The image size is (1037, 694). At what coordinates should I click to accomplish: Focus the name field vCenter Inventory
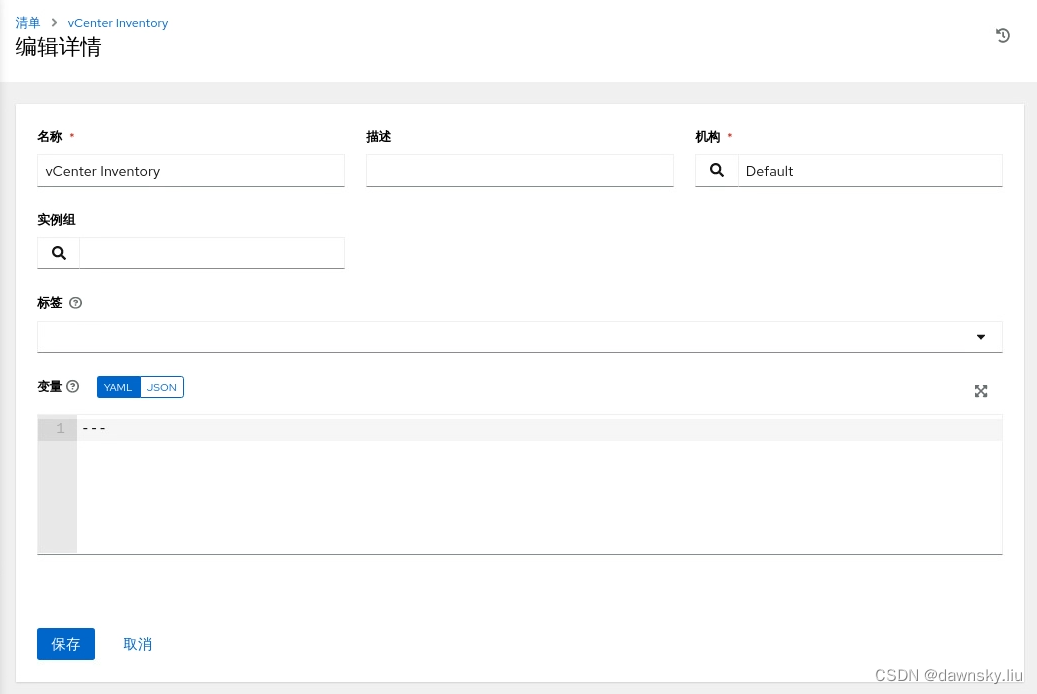point(190,171)
